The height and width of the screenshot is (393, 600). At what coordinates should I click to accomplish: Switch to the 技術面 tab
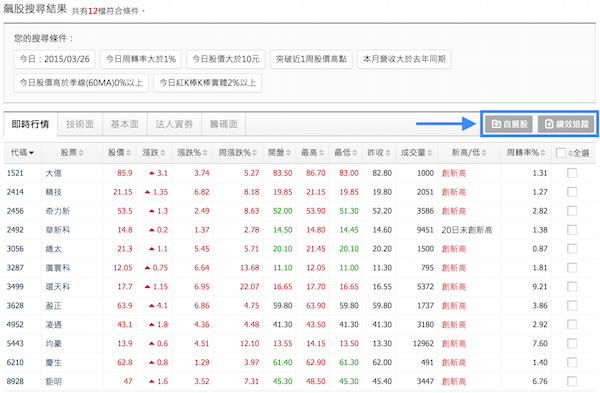click(80, 124)
